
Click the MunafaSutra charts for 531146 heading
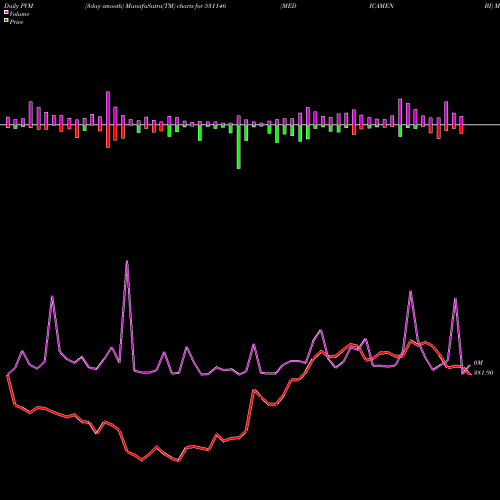(156, 6)
